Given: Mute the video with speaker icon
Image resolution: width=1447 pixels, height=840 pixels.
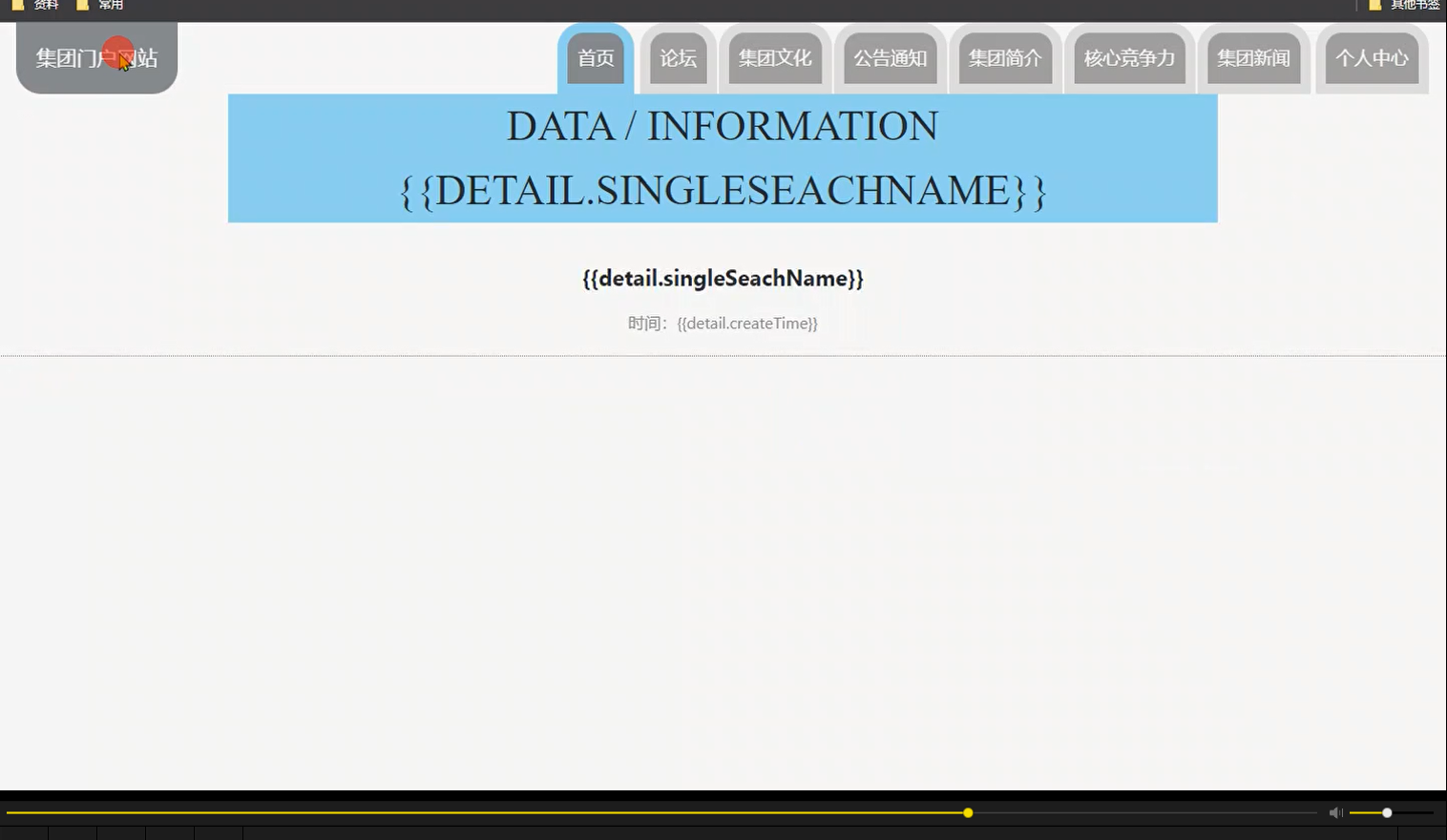Looking at the screenshot, I should tap(1335, 813).
